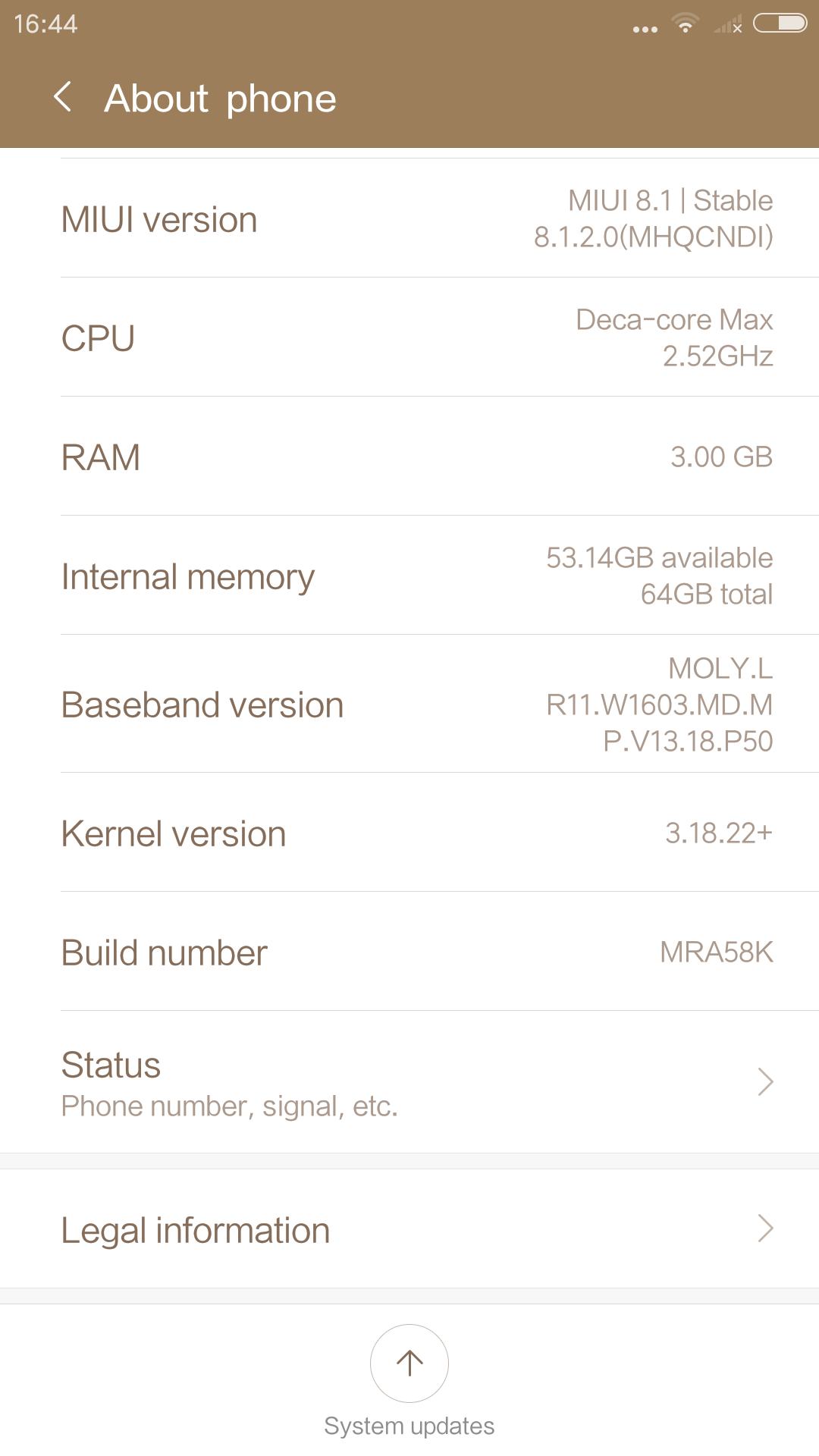
Task: Tap the System updates label
Action: [409, 1426]
